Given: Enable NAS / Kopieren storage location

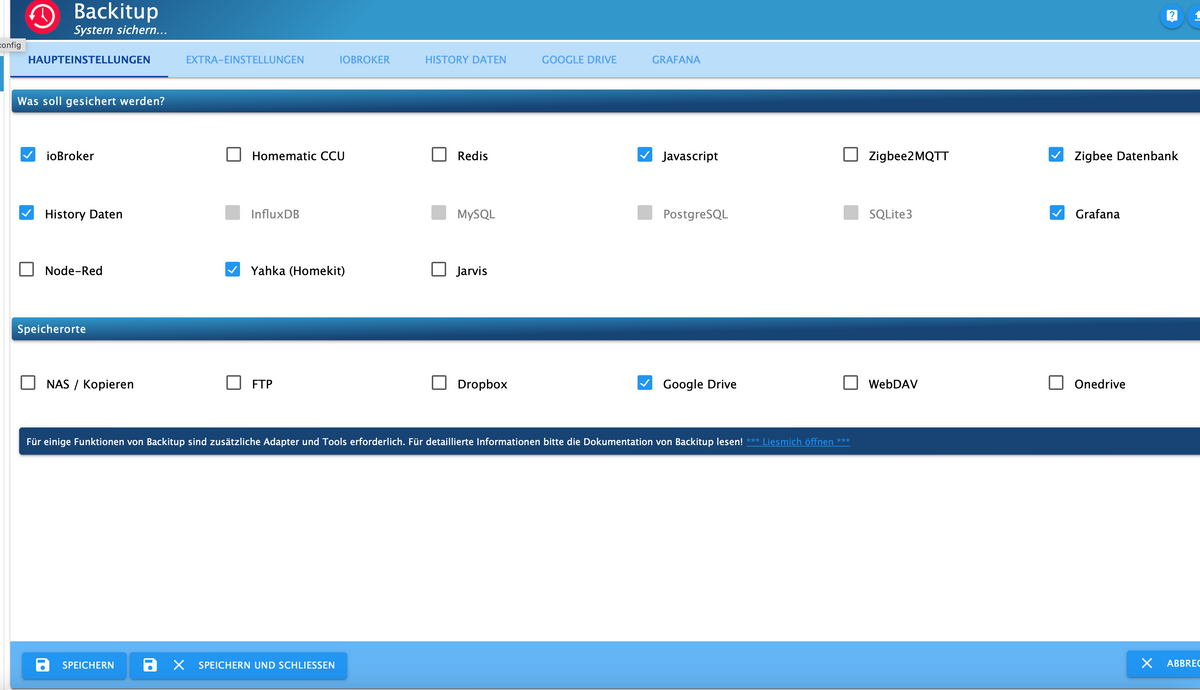Looking at the screenshot, I should click(28, 383).
